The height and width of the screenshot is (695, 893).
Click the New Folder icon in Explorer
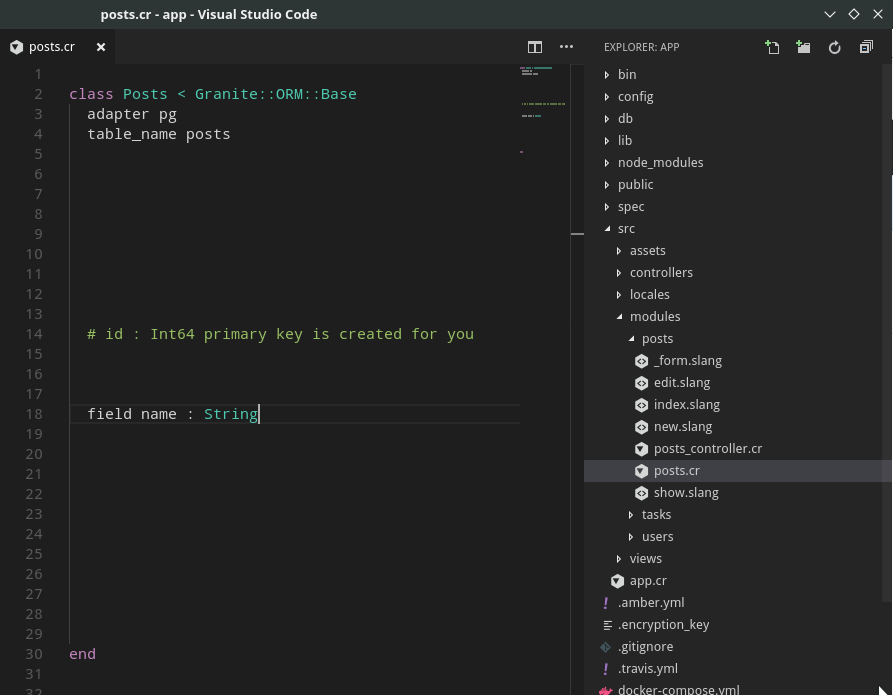pos(803,47)
